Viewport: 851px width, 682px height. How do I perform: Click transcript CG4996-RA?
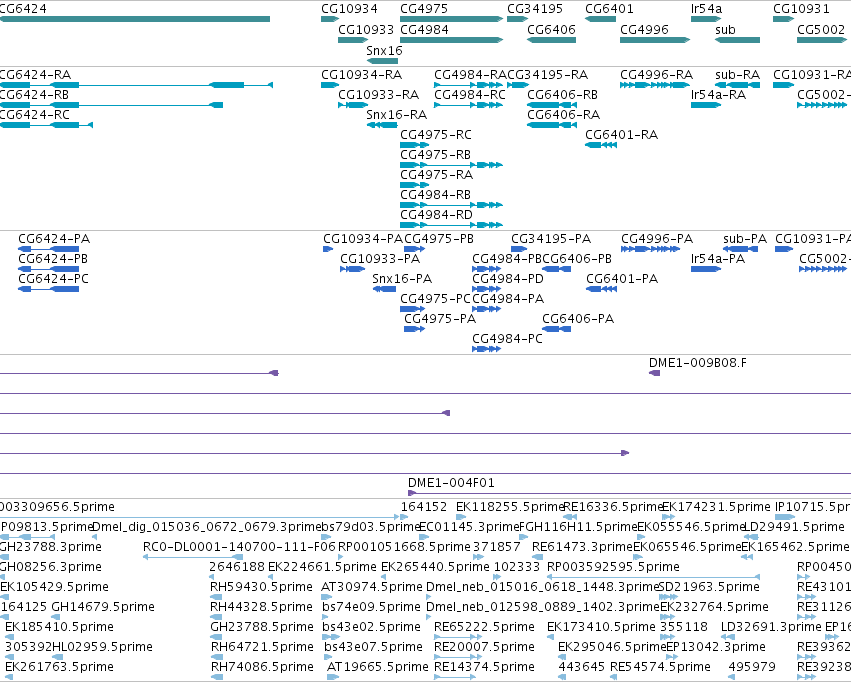[x=655, y=85]
